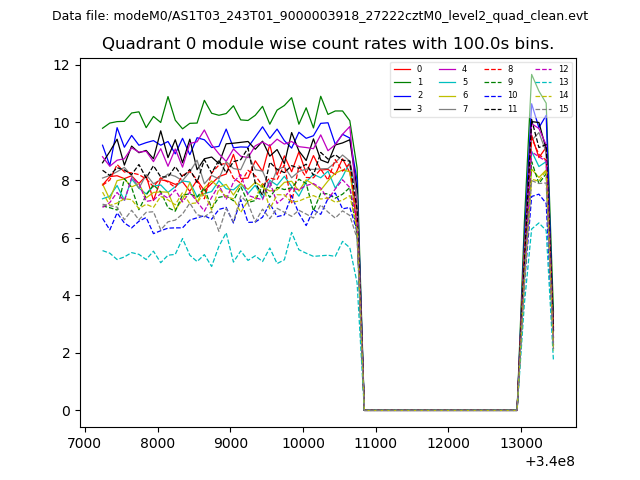This screenshot has height=480, width=640.
Task: Click the x-axis tick label 7000
Action: pos(85,442)
